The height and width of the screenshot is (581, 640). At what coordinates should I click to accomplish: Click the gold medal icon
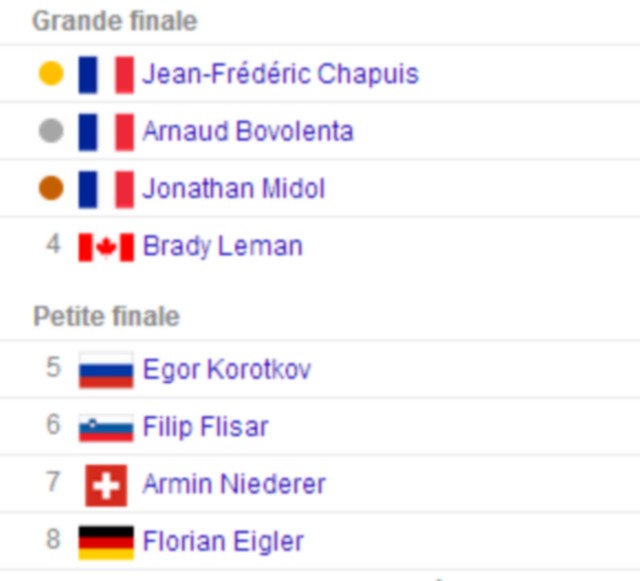point(51,73)
